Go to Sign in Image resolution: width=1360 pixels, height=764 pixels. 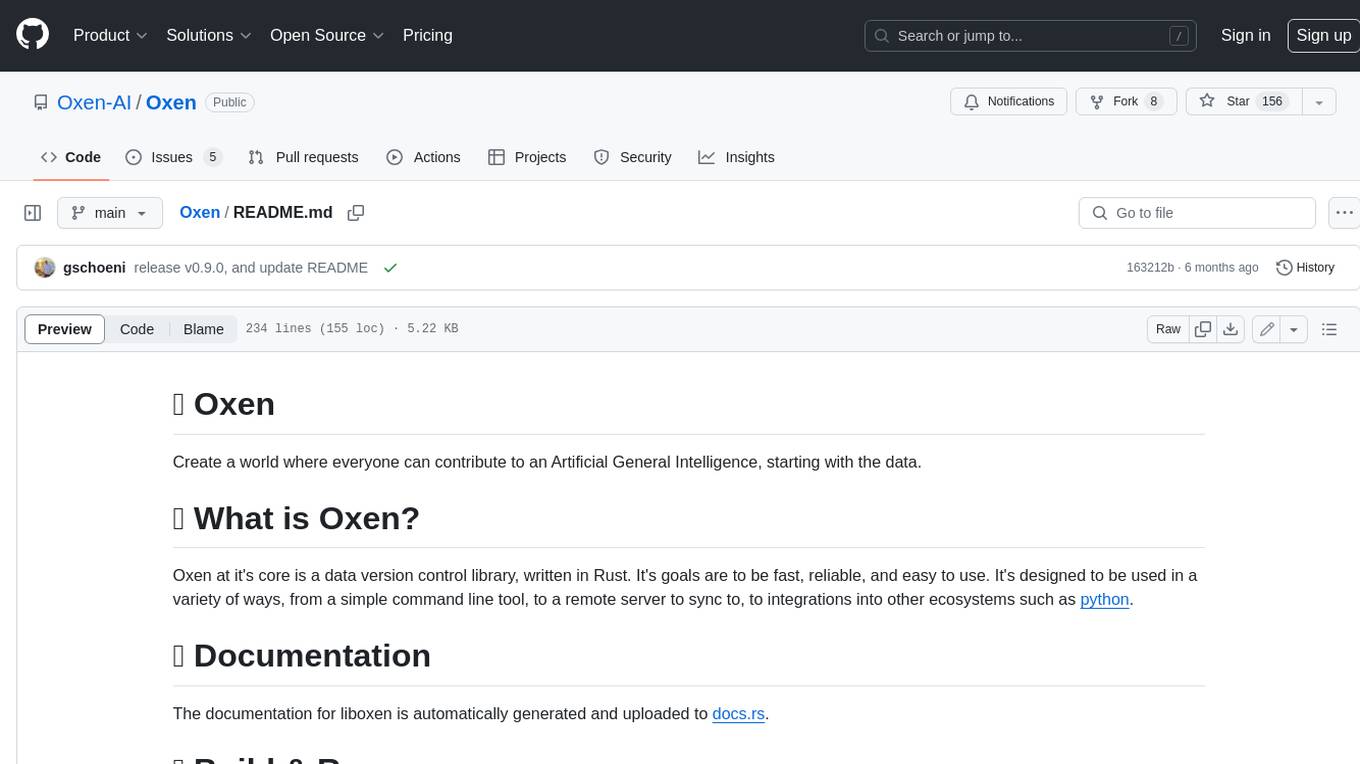[x=1245, y=35]
